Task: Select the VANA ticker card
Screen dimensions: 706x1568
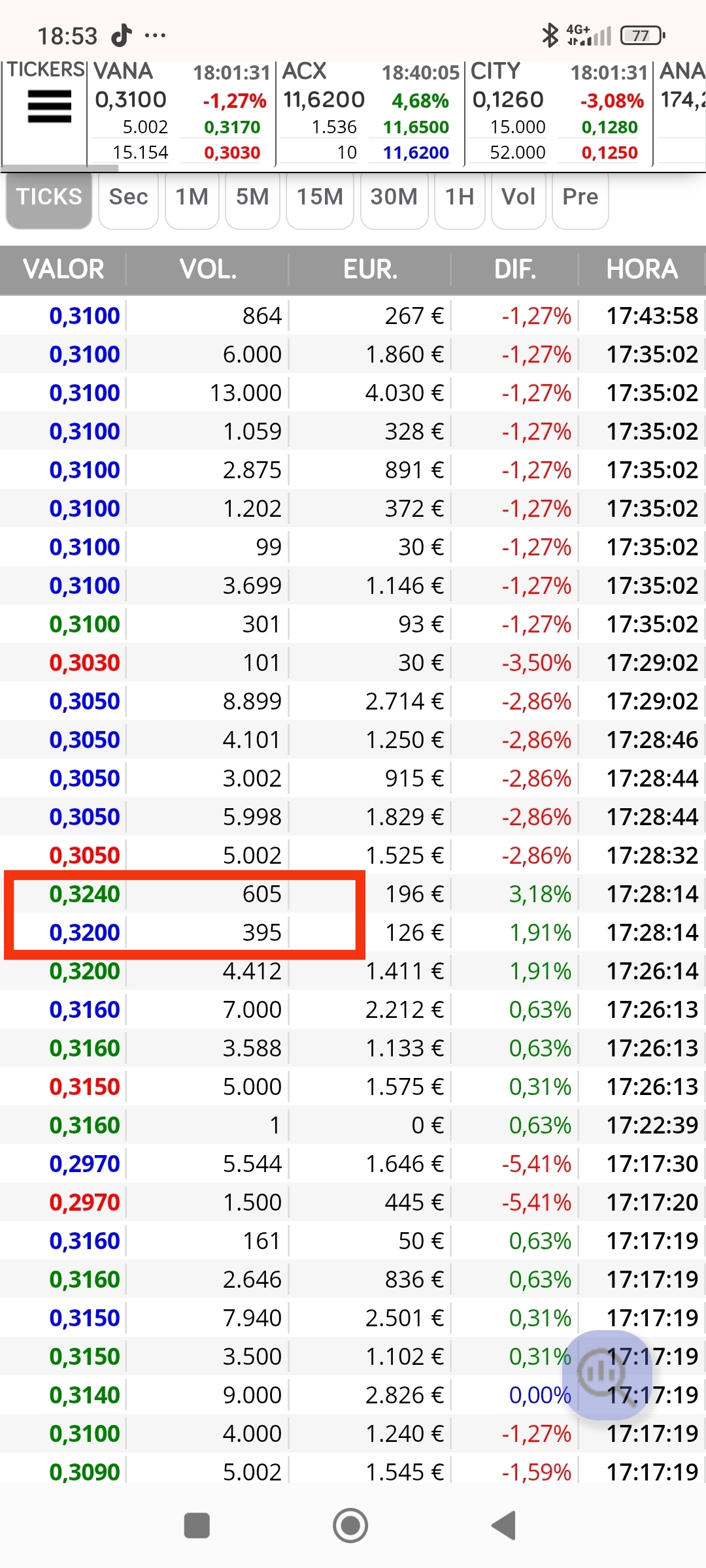Action: coord(181,112)
